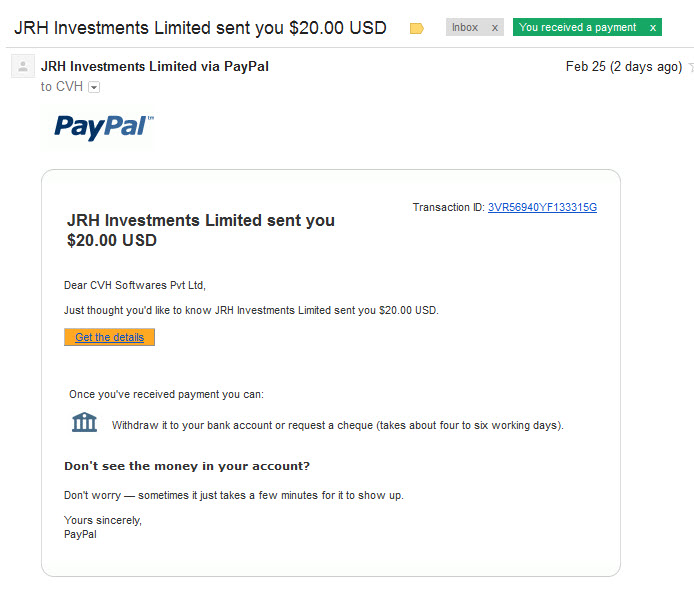Click the yellow importance marker icon
Screen dimensions: 694x599
(416, 29)
